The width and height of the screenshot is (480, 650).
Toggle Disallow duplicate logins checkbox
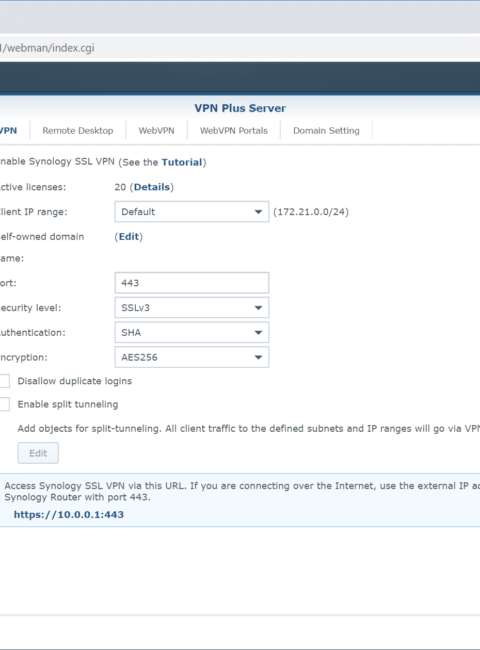[x=4, y=381]
